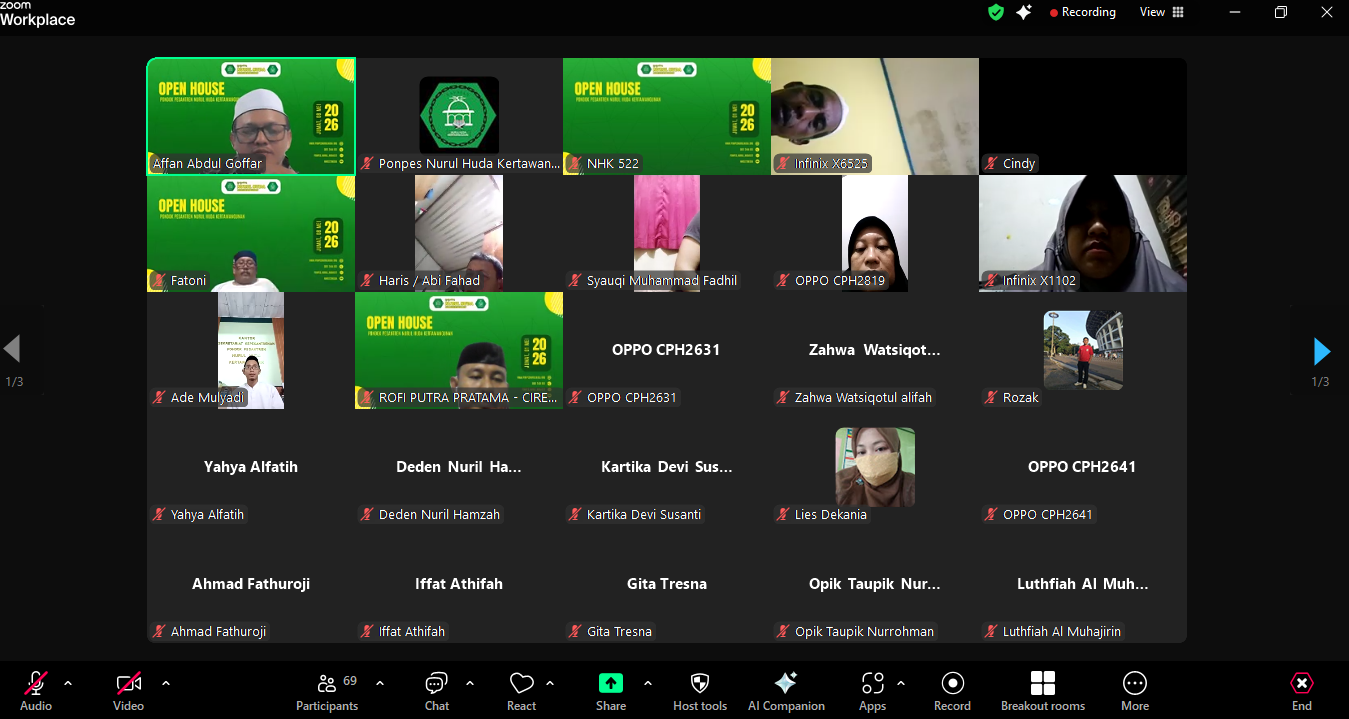Image resolution: width=1349 pixels, height=719 pixels.
Task: Expand share options arrow
Action: [648, 683]
